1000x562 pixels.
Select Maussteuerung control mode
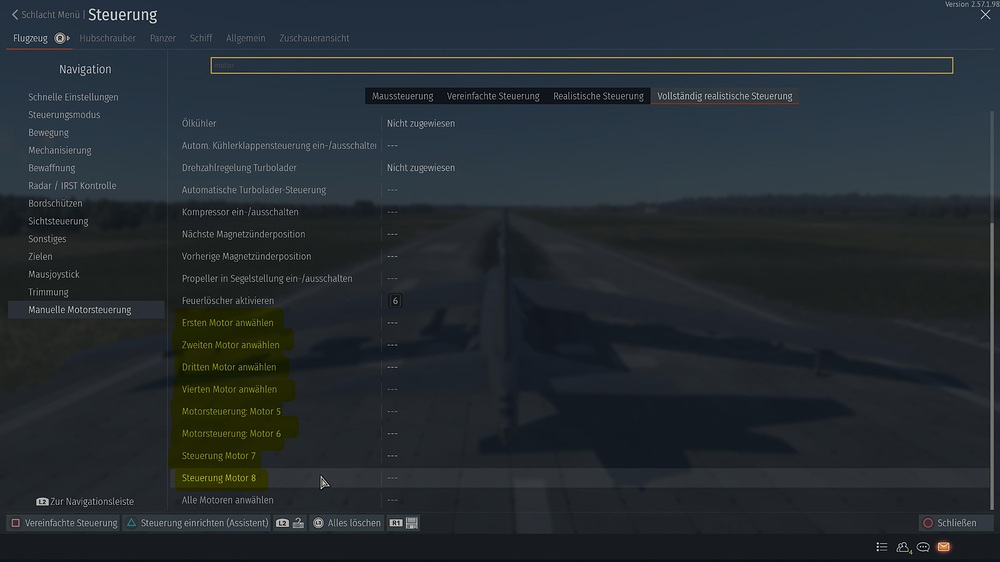tap(402, 96)
